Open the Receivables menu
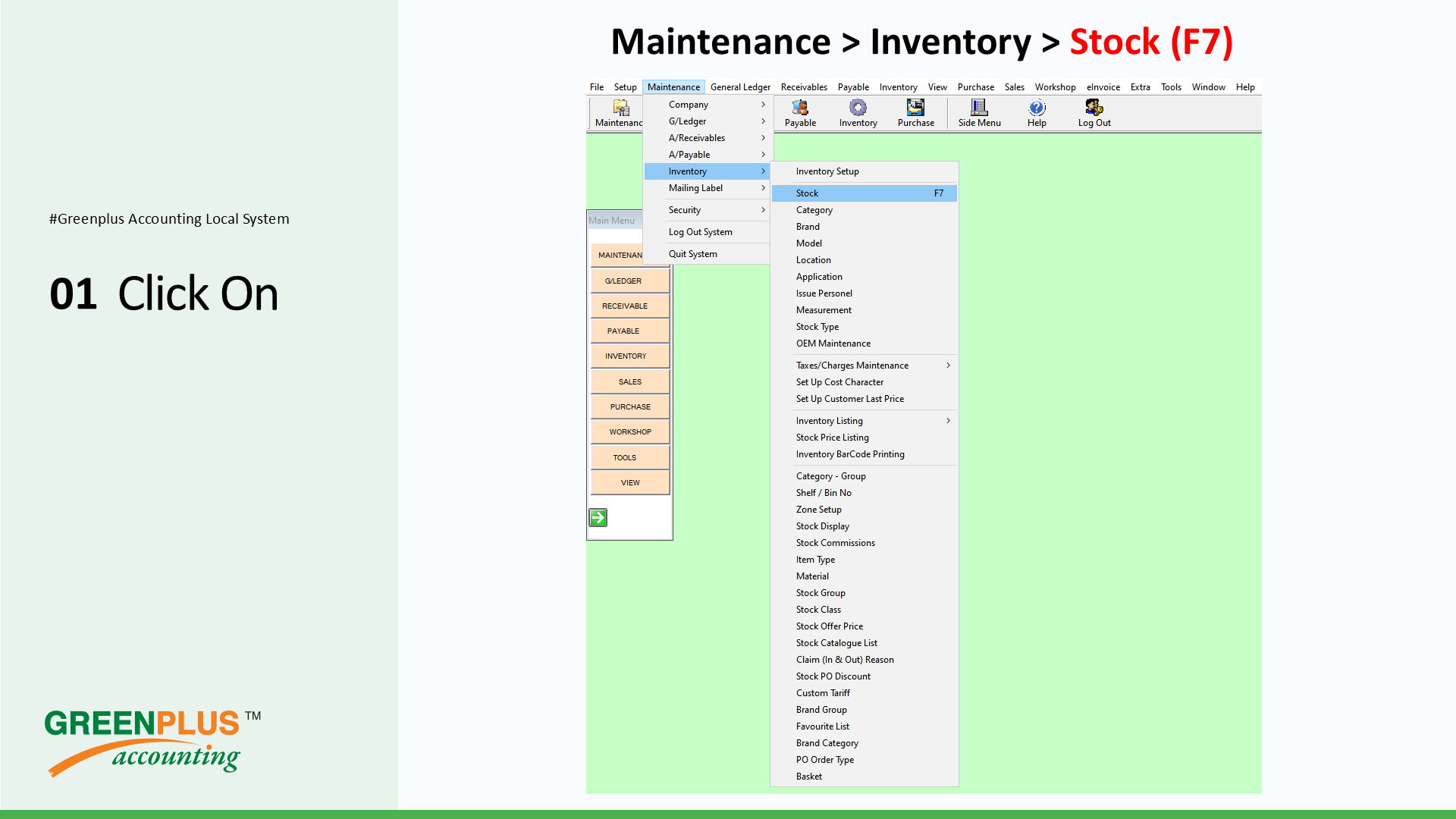The width and height of the screenshot is (1456, 819). [804, 87]
